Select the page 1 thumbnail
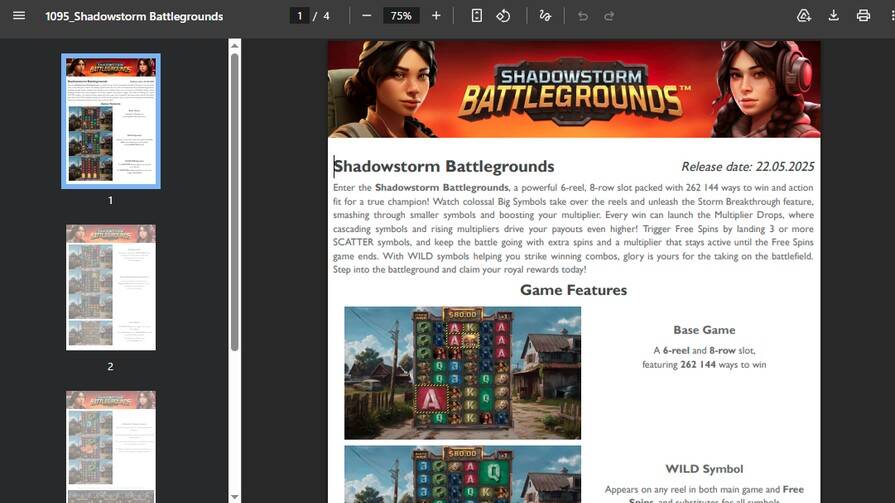 point(111,121)
